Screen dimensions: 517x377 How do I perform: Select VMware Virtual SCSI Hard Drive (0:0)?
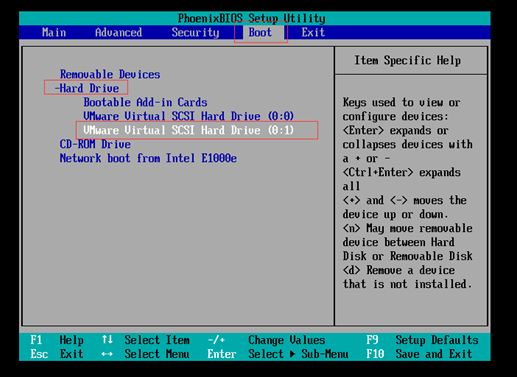click(188, 116)
